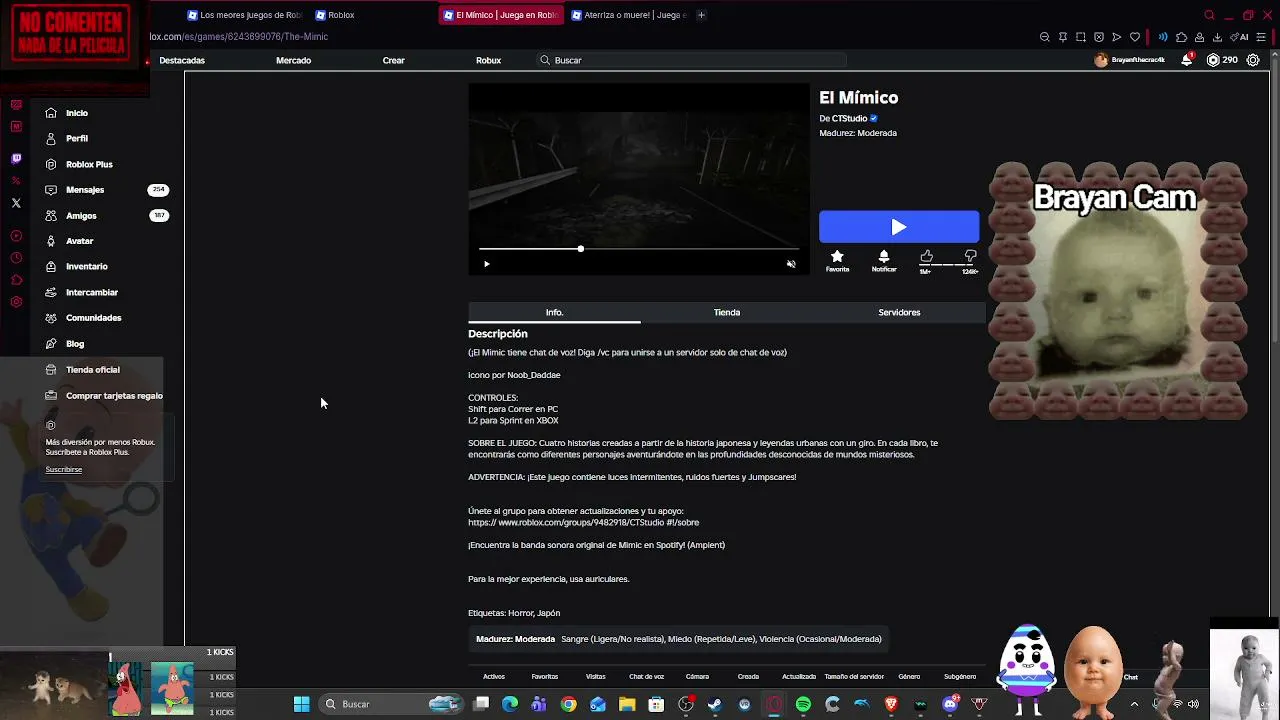
Task: Open the browser extensions puzzle icon
Action: pos(1181,37)
